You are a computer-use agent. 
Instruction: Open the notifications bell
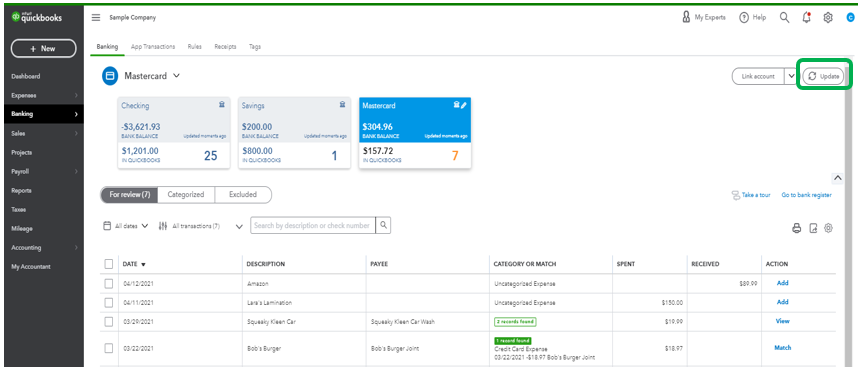click(x=807, y=18)
